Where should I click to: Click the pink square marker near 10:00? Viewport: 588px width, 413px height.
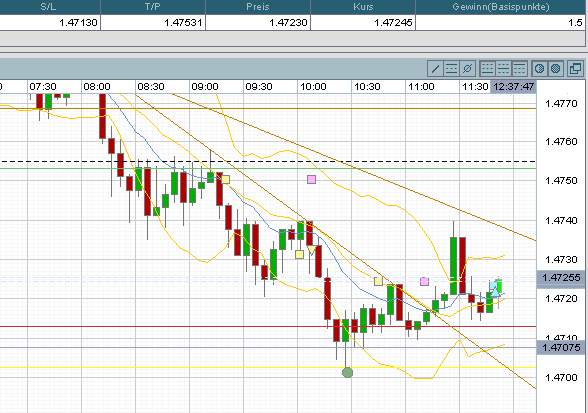311,179
